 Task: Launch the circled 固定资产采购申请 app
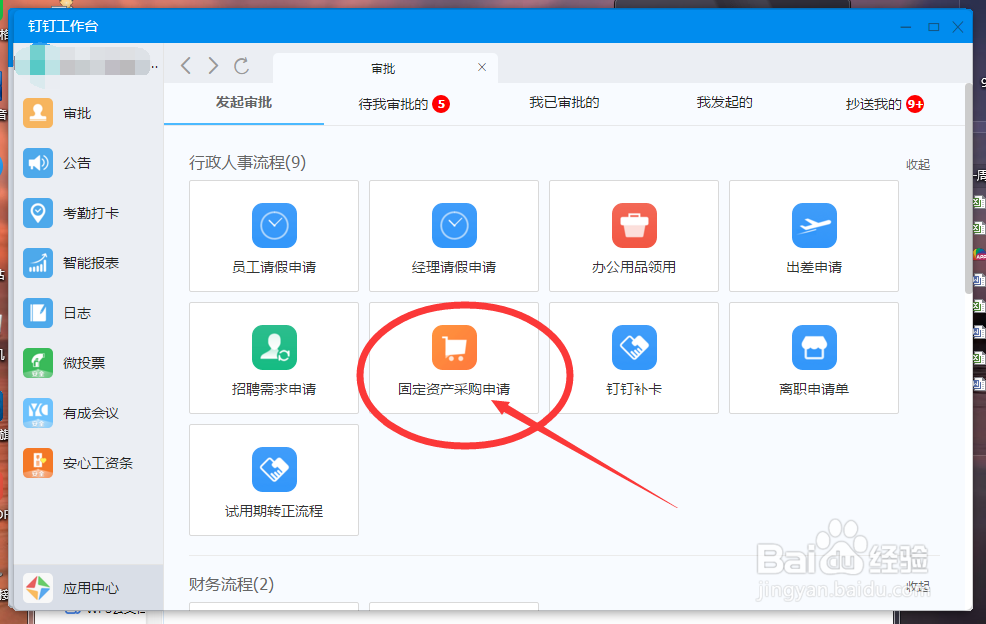(453, 358)
